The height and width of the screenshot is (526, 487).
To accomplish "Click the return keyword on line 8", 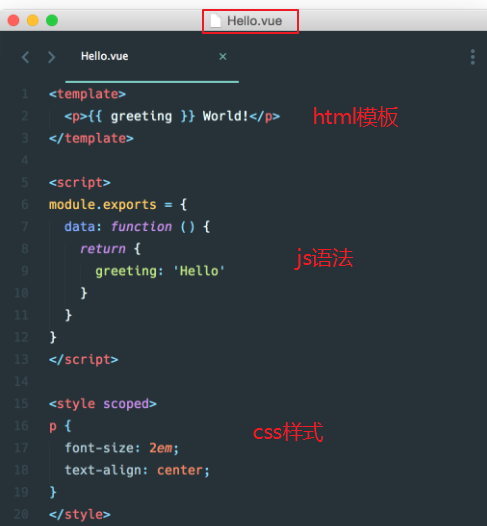I will 103,249.
